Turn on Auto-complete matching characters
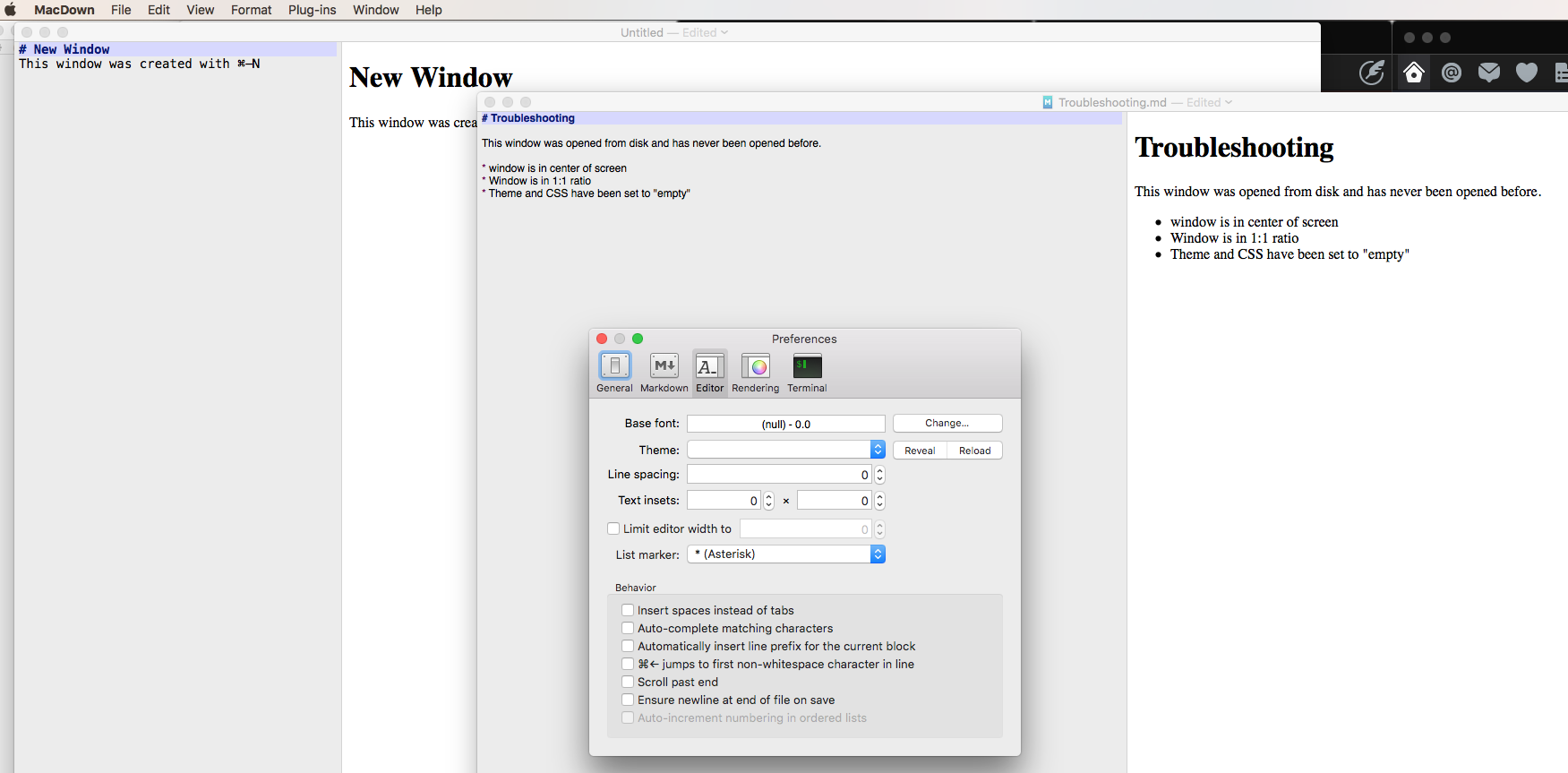This screenshot has height=773, width=1568. click(628, 628)
